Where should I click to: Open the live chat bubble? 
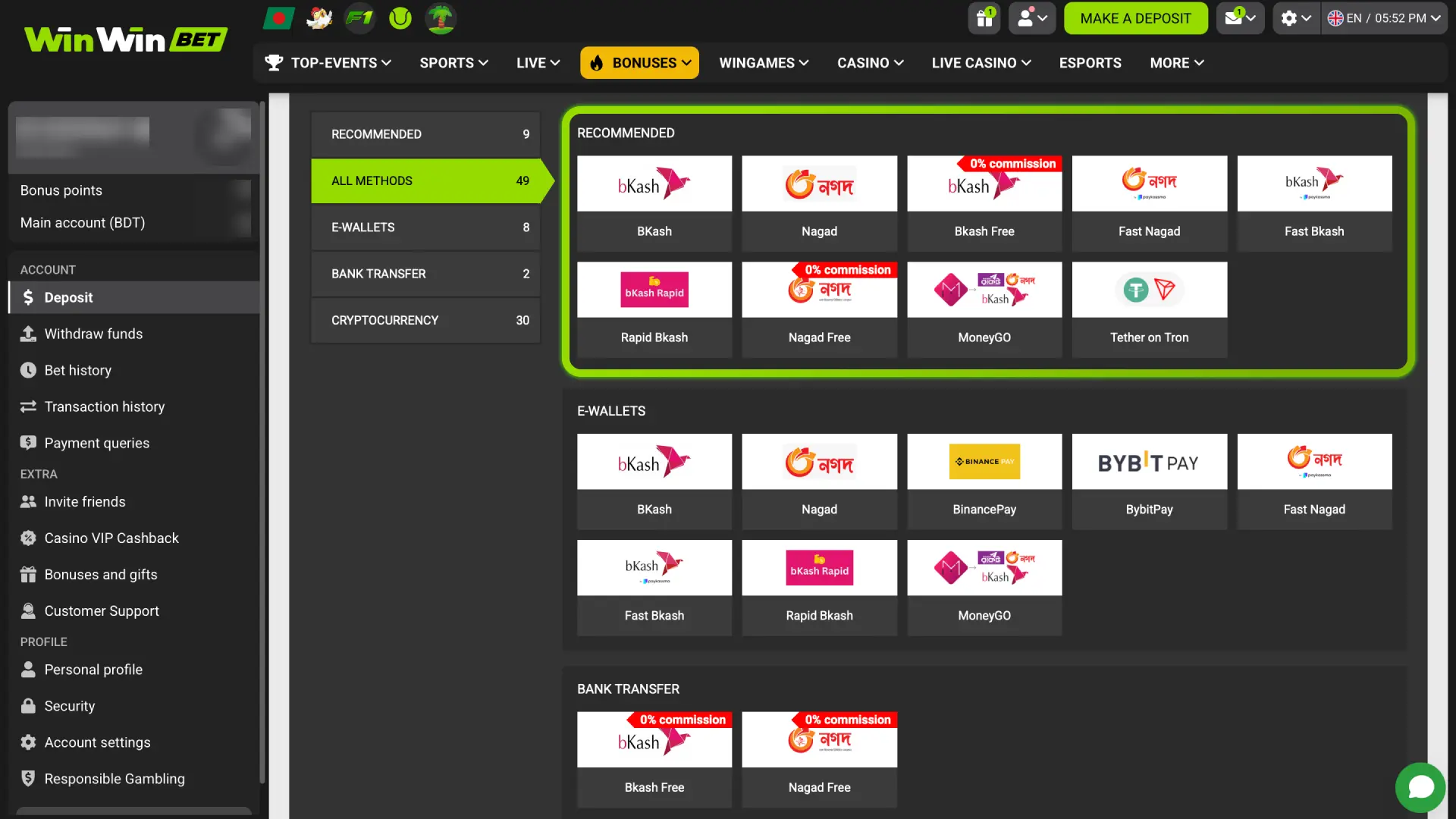pyautogui.click(x=1420, y=787)
